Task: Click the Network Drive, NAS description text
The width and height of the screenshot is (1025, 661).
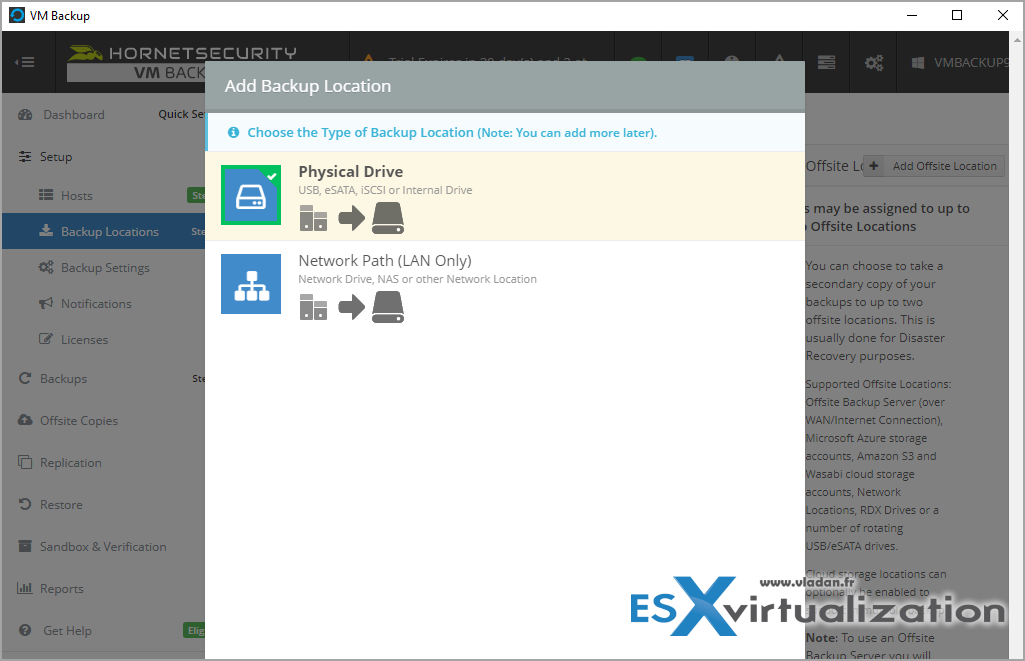Action: (417, 279)
